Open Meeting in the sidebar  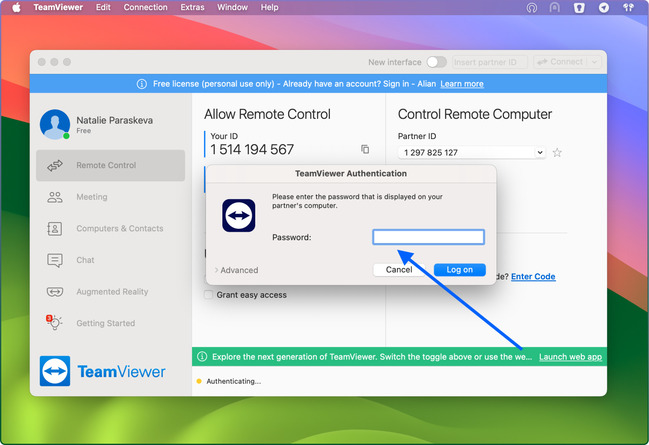(111, 197)
